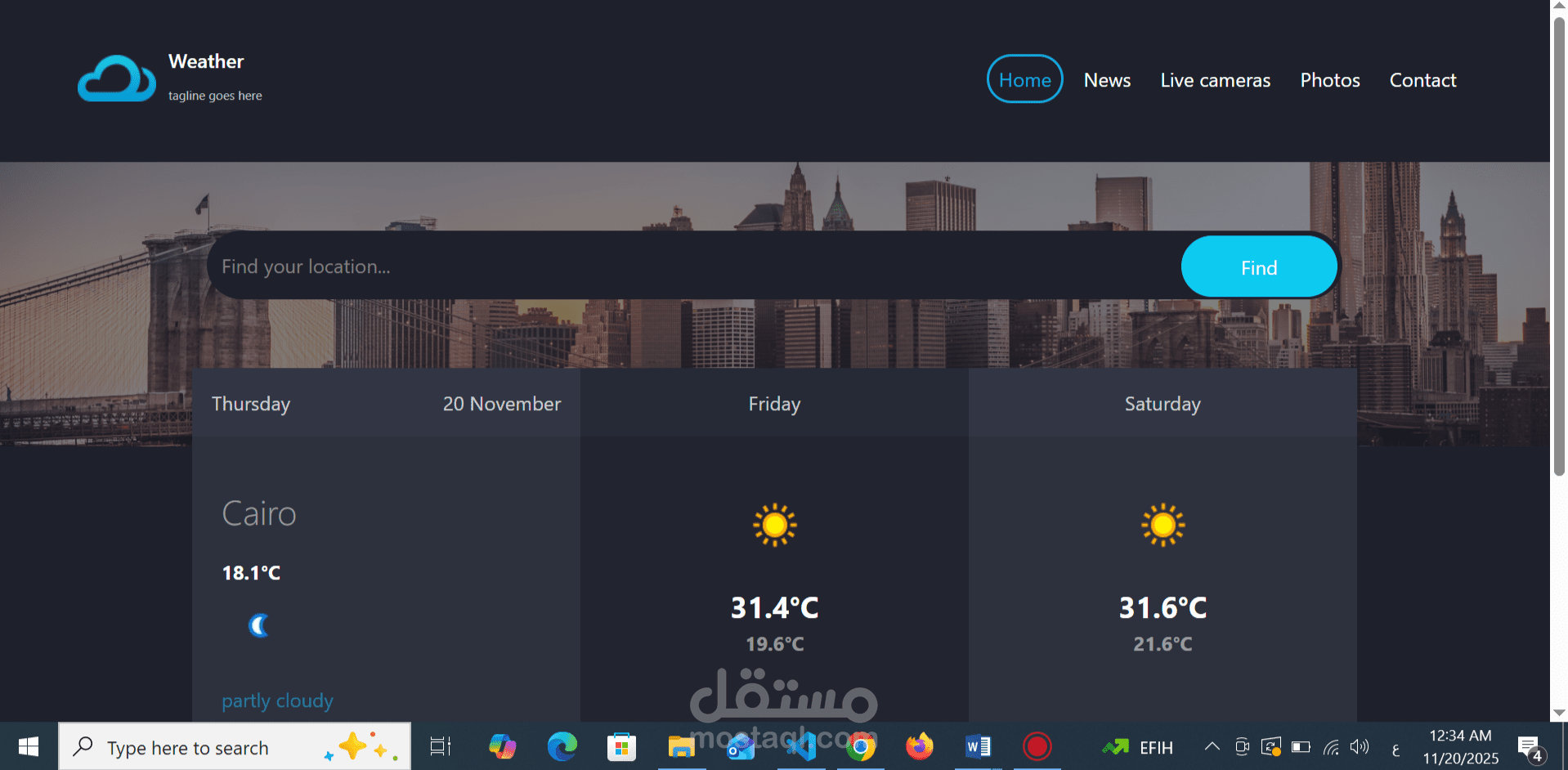The height and width of the screenshot is (770, 1568).
Task: Click the 20 November date label
Action: (502, 404)
